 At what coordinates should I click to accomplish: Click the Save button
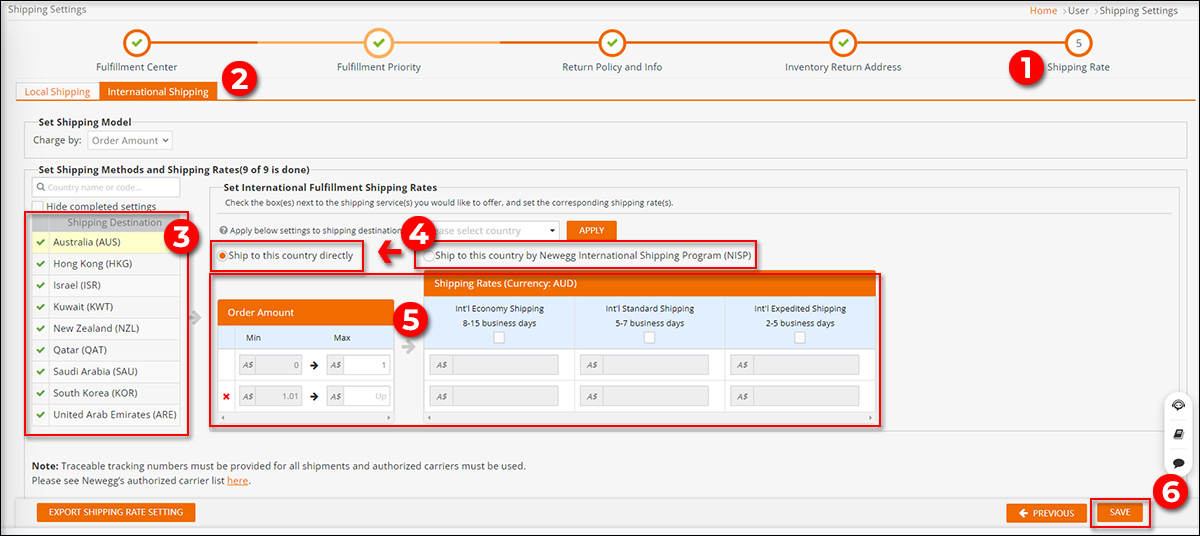pyautogui.click(x=1119, y=512)
